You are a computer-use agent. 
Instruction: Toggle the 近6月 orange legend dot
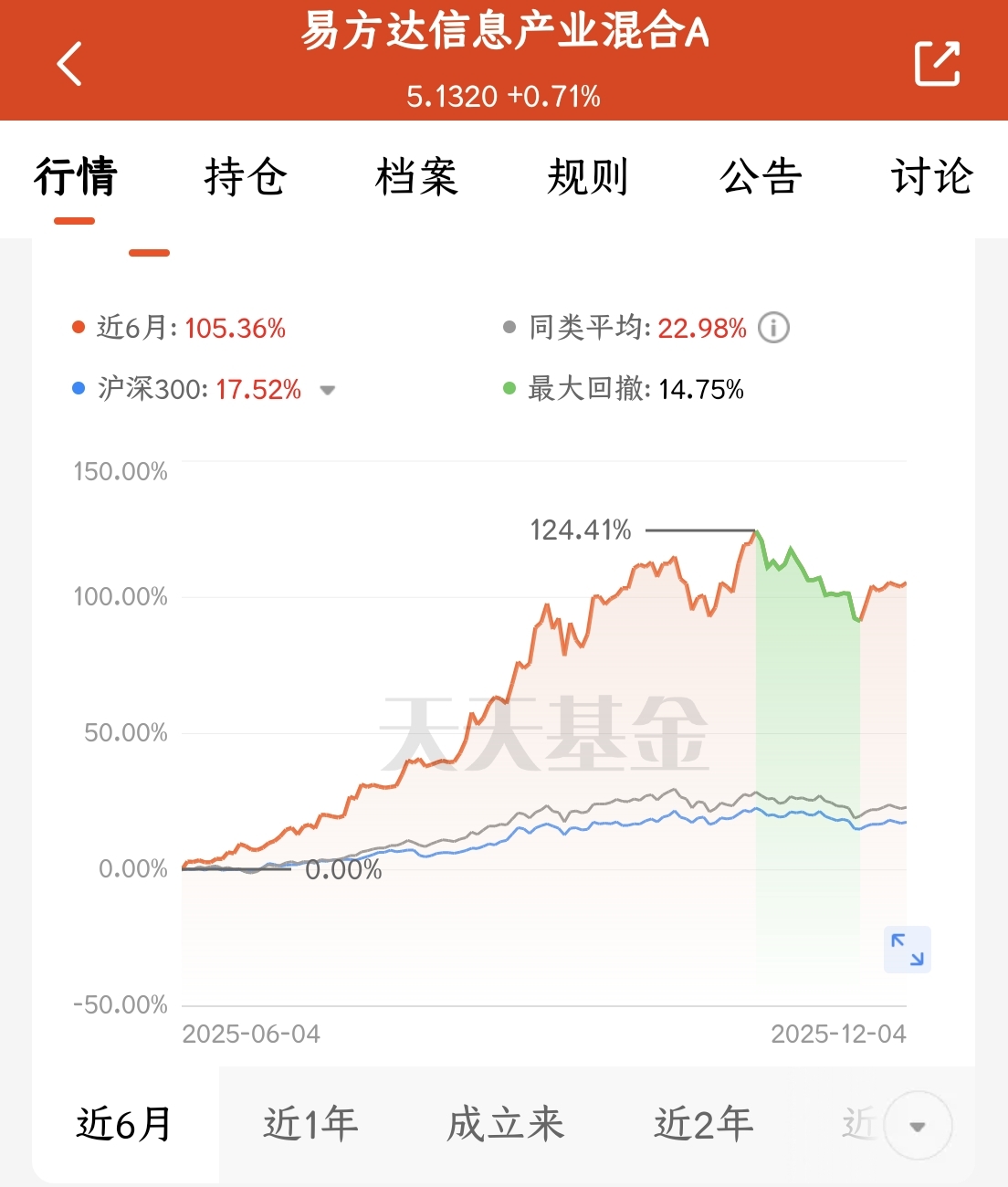click(79, 328)
